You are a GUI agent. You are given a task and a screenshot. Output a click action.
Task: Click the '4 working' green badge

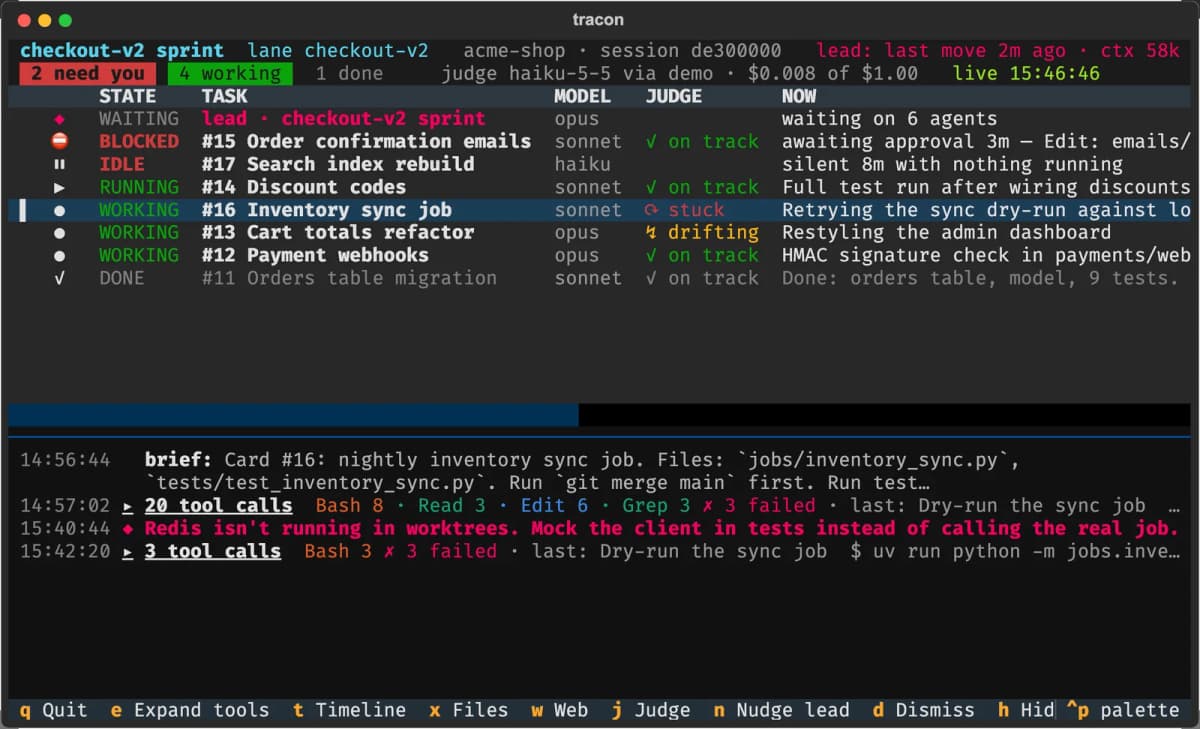pyautogui.click(x=230, y=73)
